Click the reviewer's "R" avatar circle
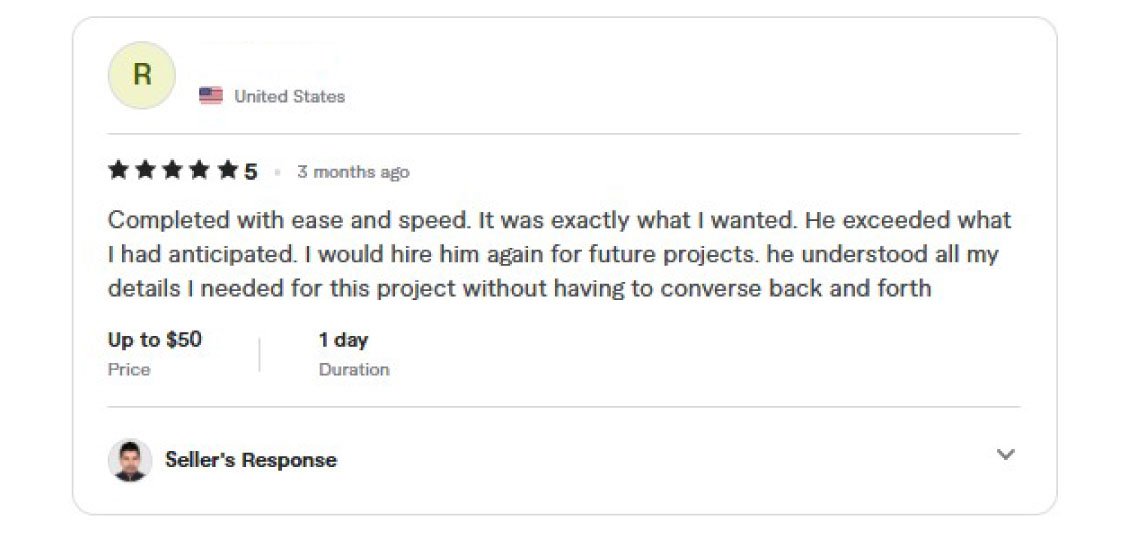The image size is (1127, 535). point(142,76)
